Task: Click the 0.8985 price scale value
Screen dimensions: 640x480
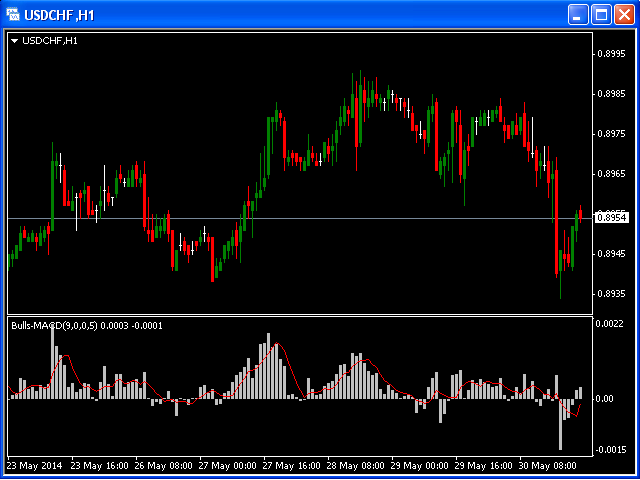Action: coord(611,94)
